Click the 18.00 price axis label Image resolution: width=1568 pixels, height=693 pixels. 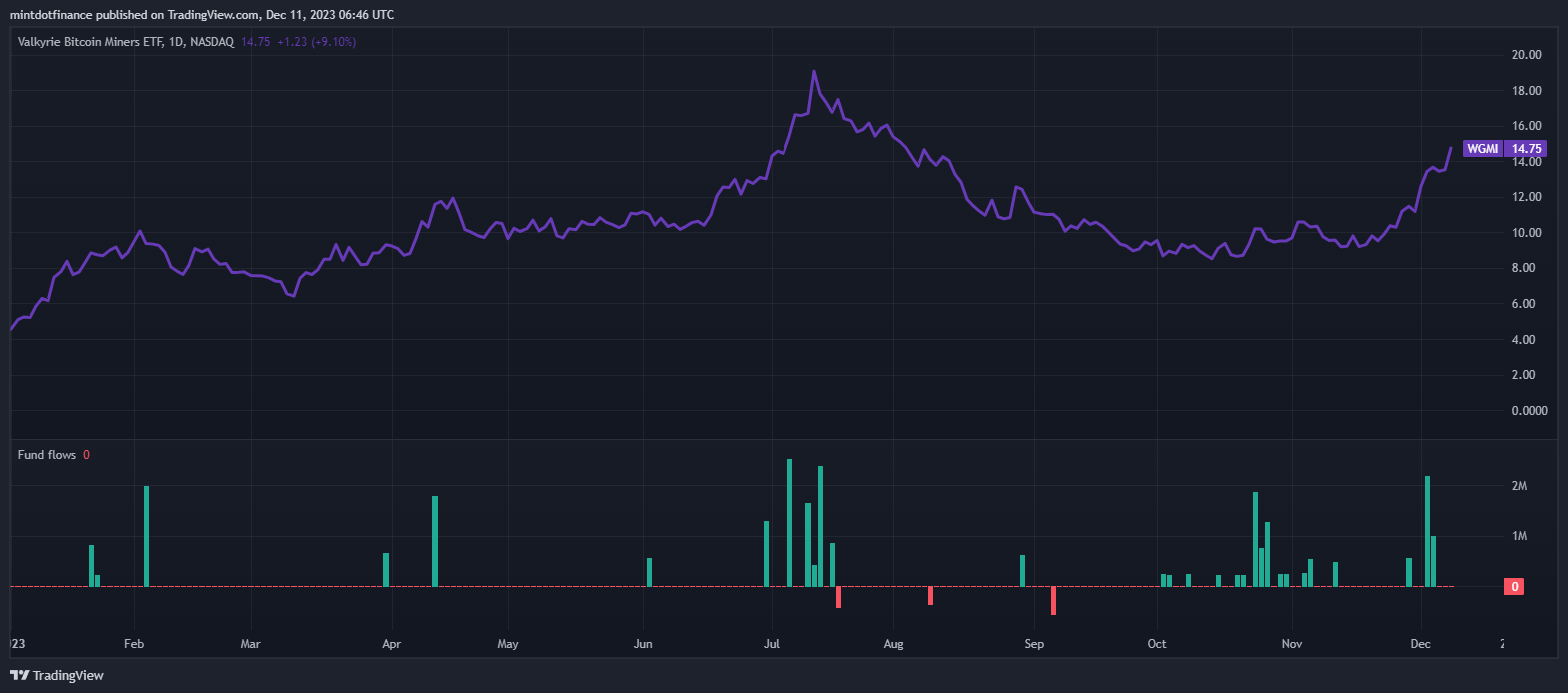[x=1526, y=91]
